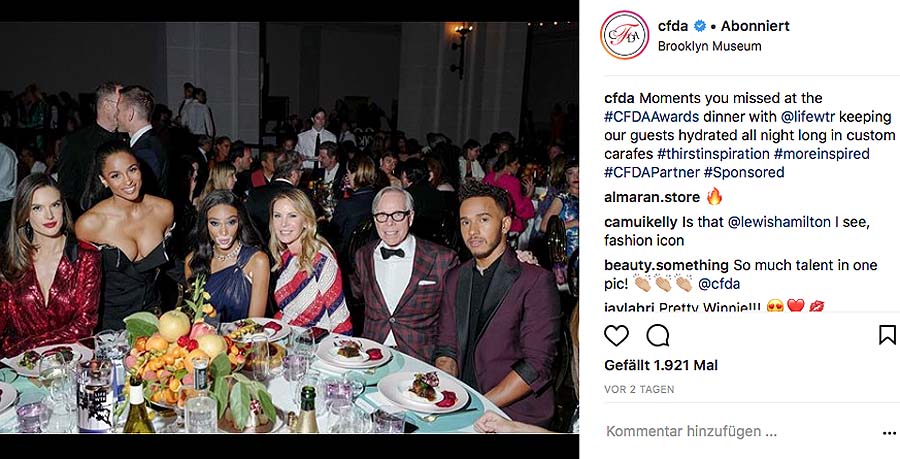The image size is (900, 459).
Task: Visit the @lewishamilton mention in comment
Action: pos(779,222)
